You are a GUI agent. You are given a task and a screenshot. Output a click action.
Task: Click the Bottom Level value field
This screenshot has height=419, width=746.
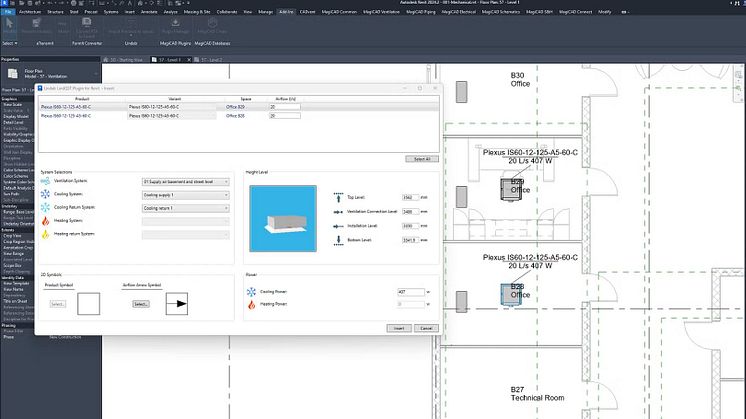410,240
